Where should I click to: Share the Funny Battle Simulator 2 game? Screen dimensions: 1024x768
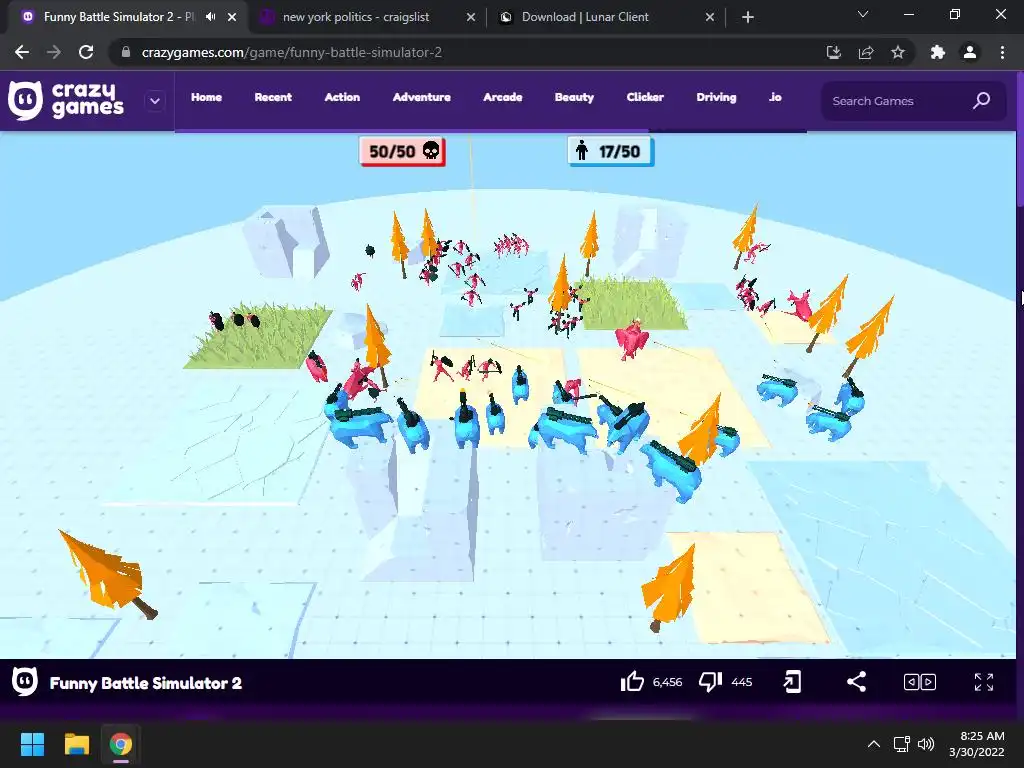(x=856, y=682)
